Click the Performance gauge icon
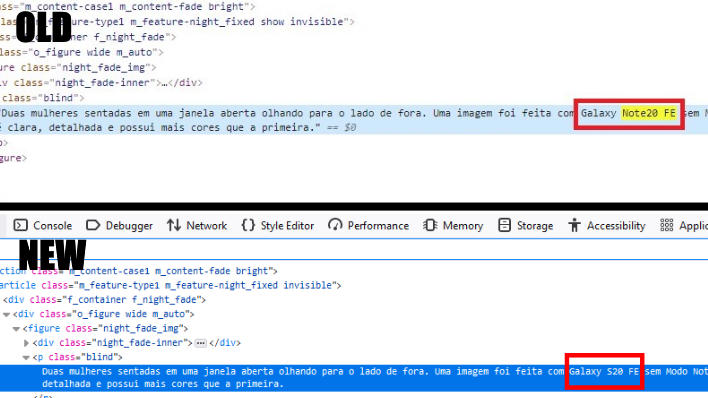The width and height of the screenshot is (708, 398). [x=335, y=225]
